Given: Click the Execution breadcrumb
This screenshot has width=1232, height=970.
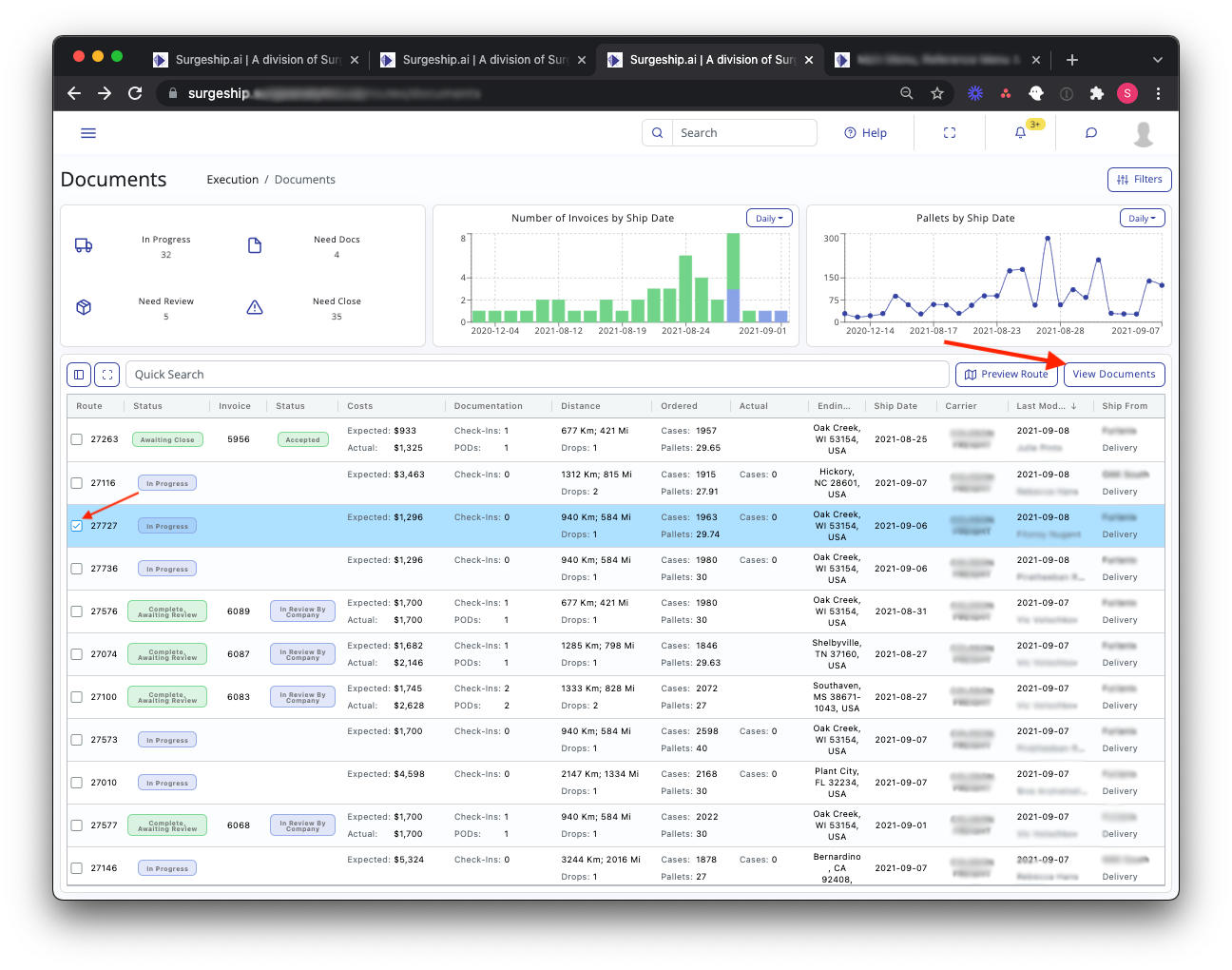Looking at the screenshot, I should point(233,180).
